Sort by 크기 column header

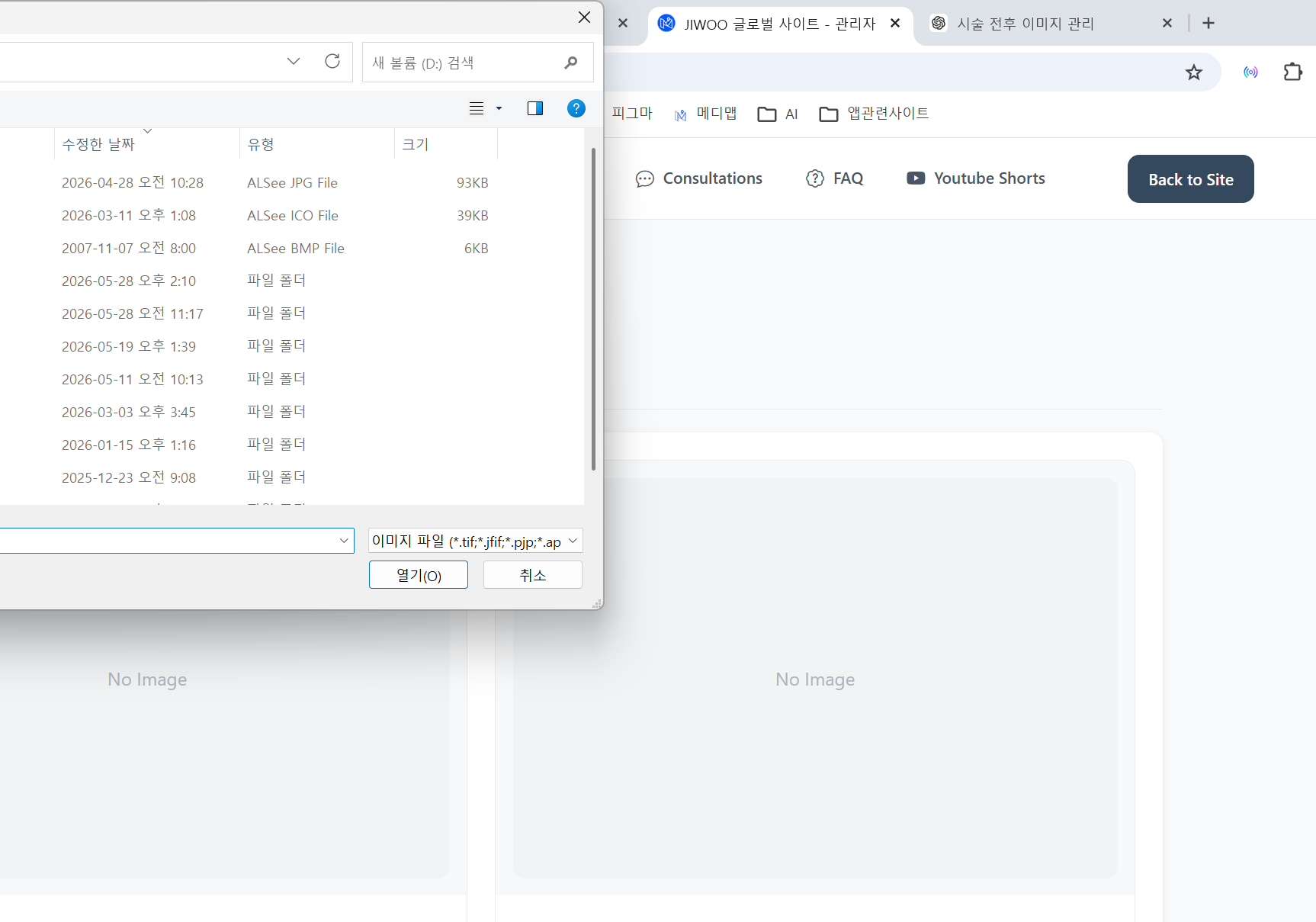coord(446,144)
